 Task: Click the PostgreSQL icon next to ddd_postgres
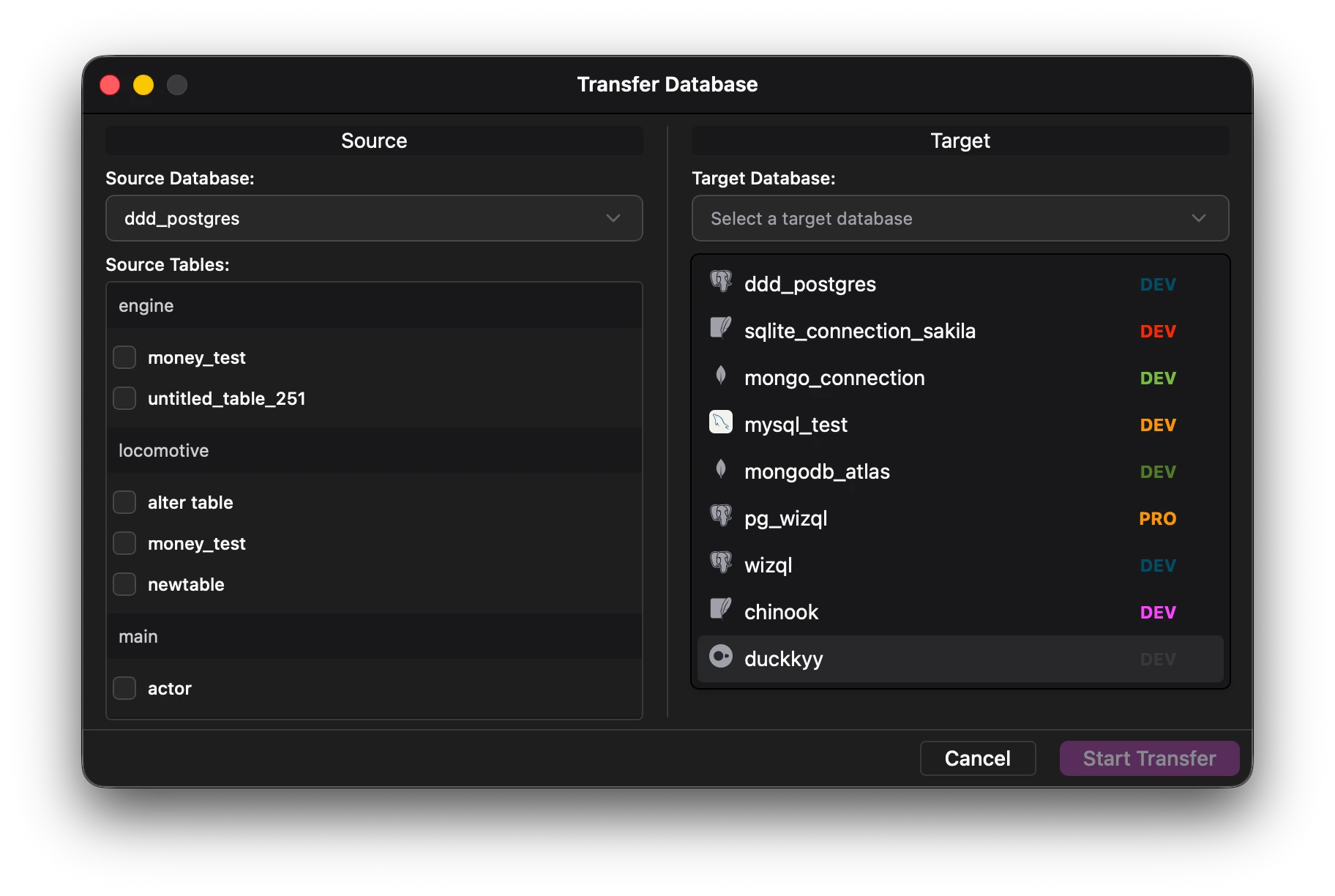(721, 283)
